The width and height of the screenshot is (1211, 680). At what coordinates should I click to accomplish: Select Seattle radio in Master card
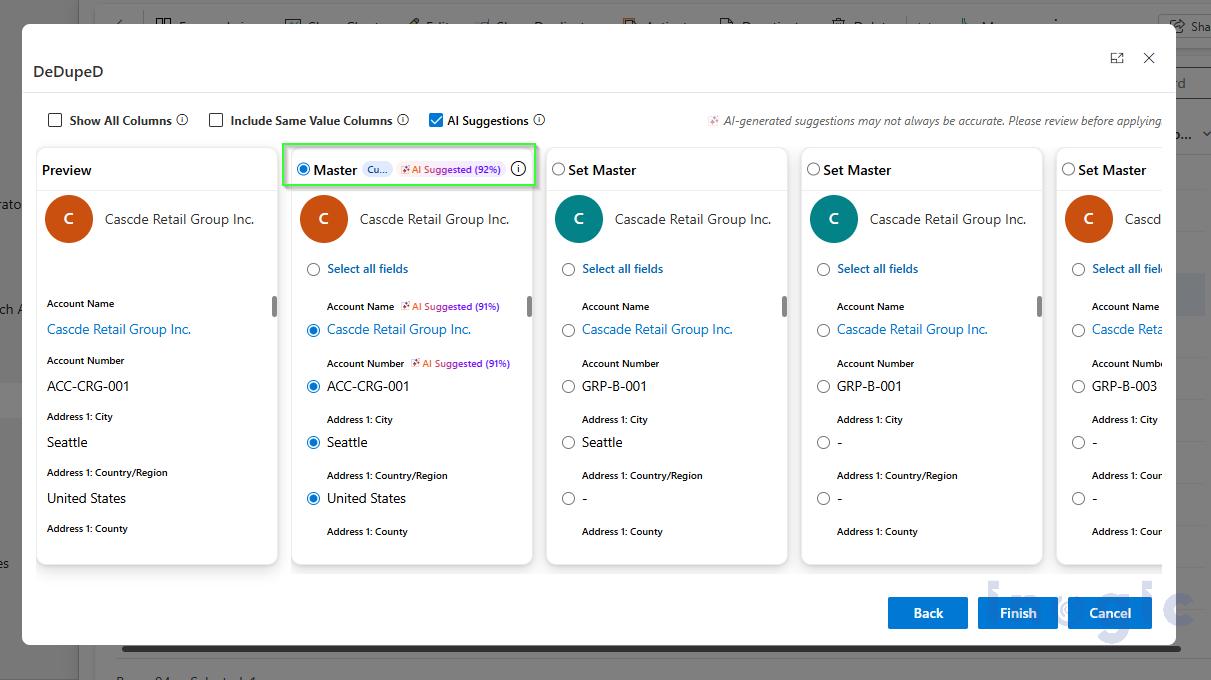tap(314, 442)
